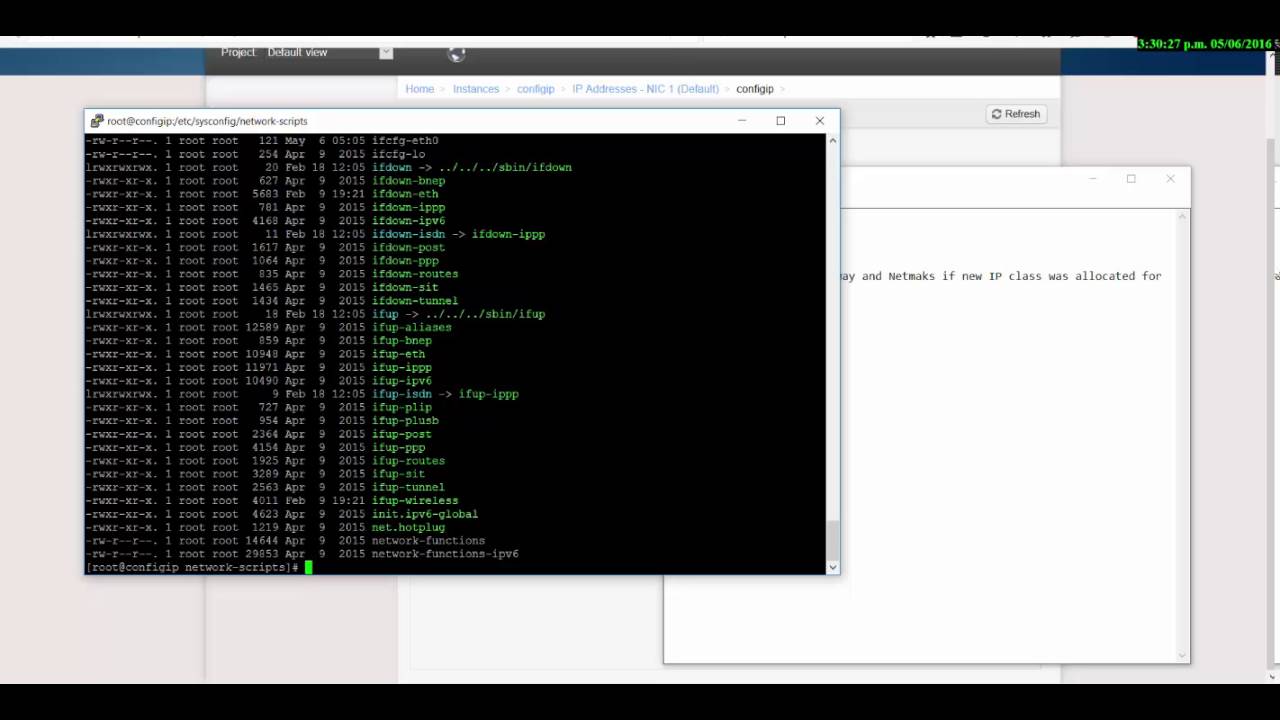Close the PuTTY terminal window
Viewport: 1280px width, 720px height.
tap(820, 121)
